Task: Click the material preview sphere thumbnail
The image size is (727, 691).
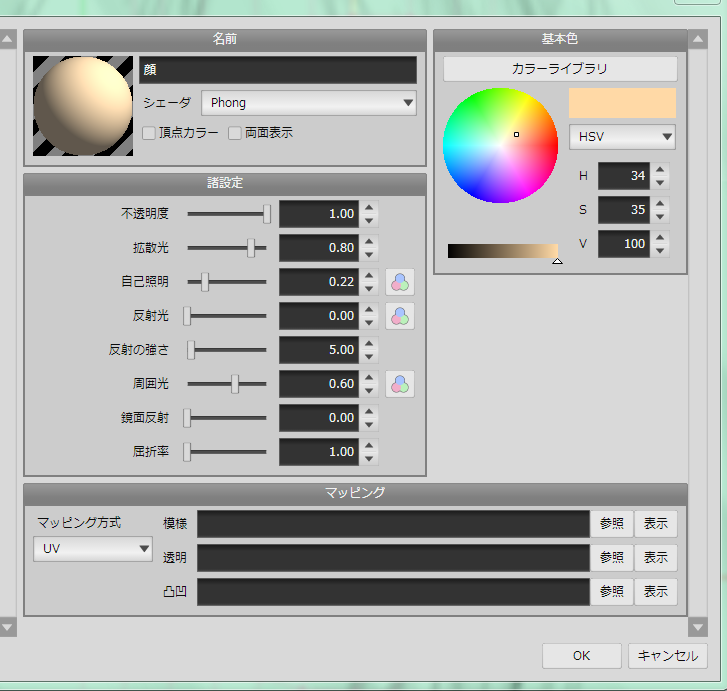Action: pyautogui.click(x=83, y=105)
